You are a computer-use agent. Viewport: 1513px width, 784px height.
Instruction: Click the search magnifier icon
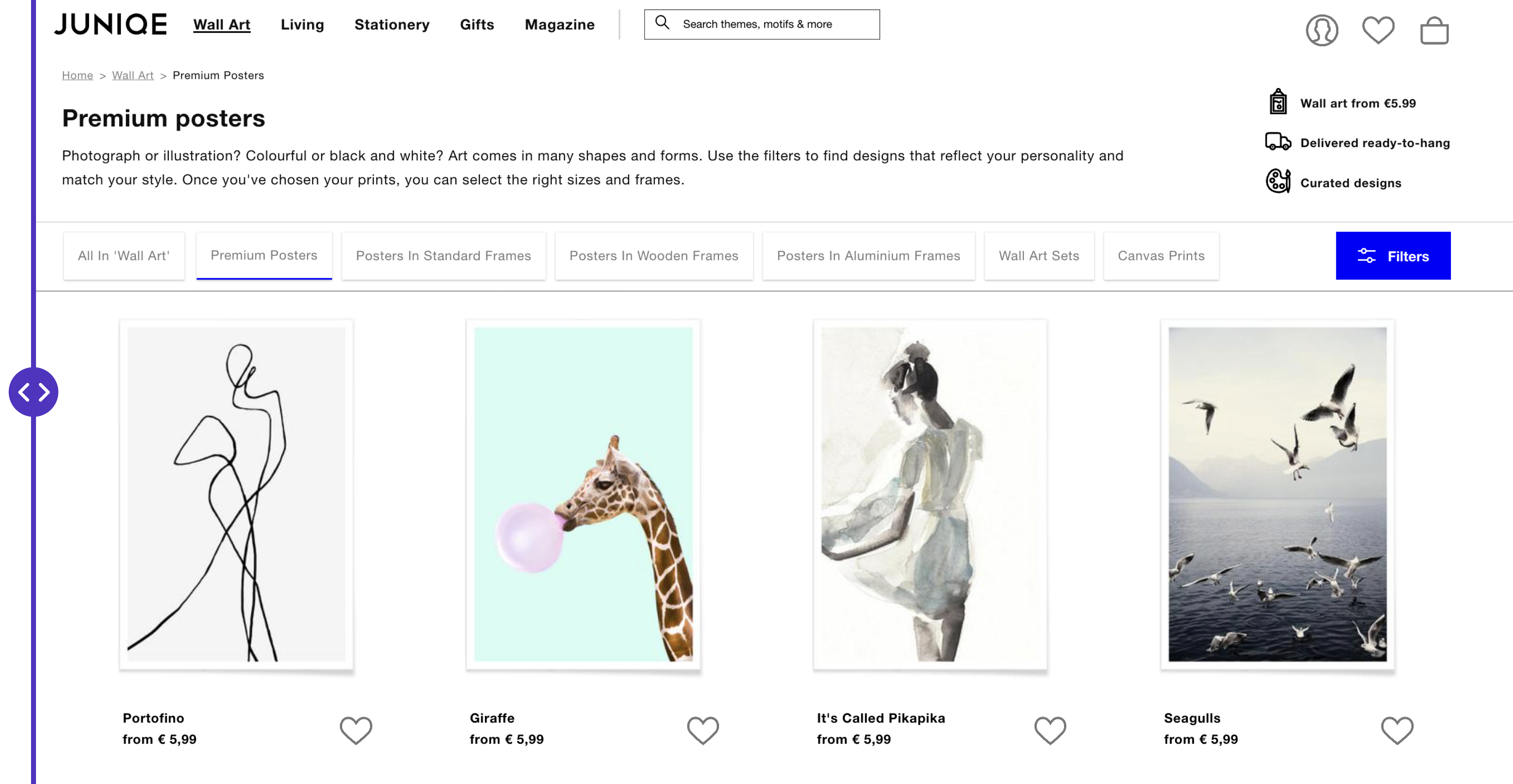click(x=662, y=23)
